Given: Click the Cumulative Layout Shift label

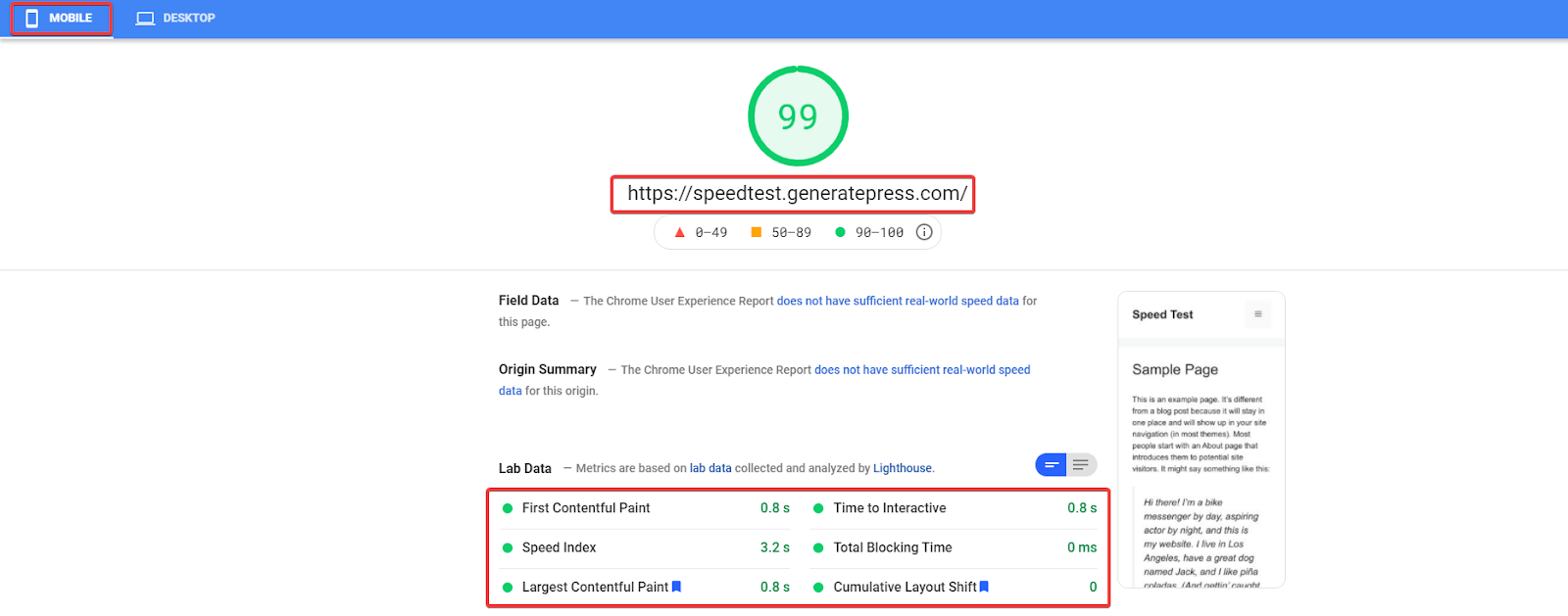Looking at the screenshot, I should point(905,587).
